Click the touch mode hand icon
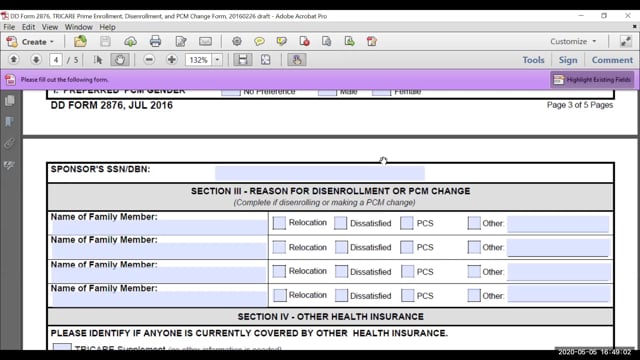This screenshot has height=360, width=640. coord(297,60)
